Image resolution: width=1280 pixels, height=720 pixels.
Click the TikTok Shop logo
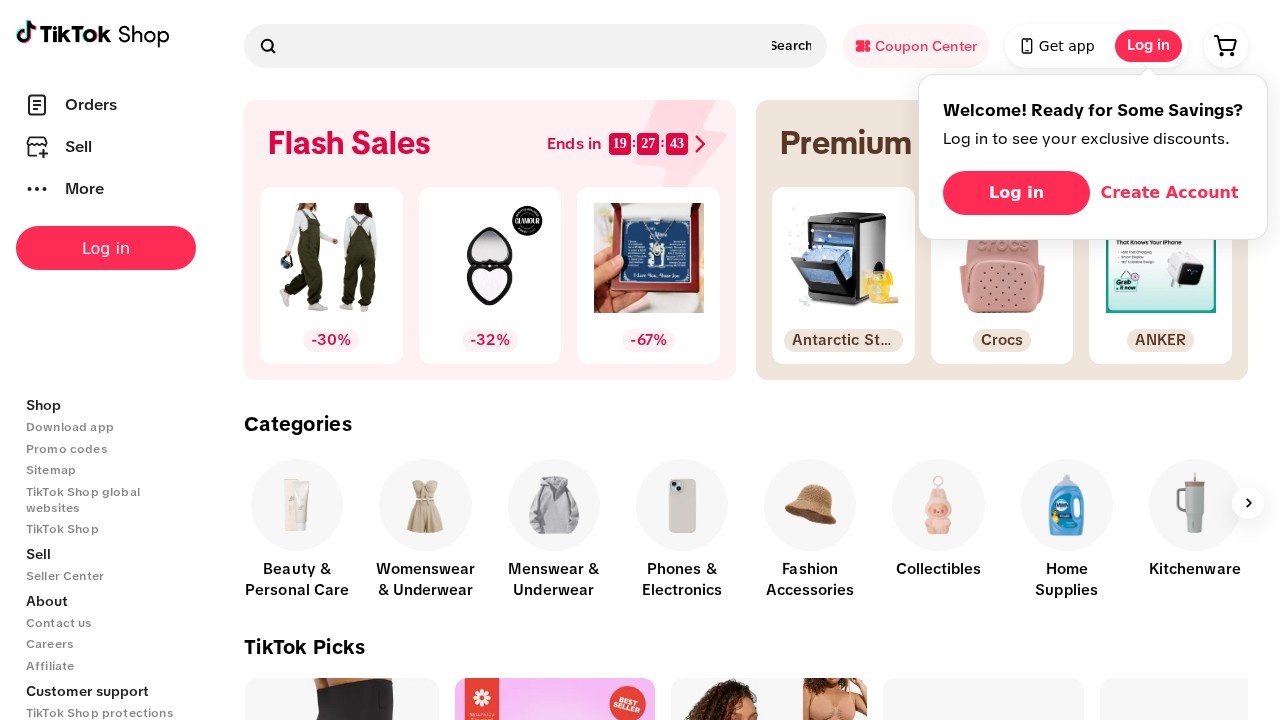point(92,34)
